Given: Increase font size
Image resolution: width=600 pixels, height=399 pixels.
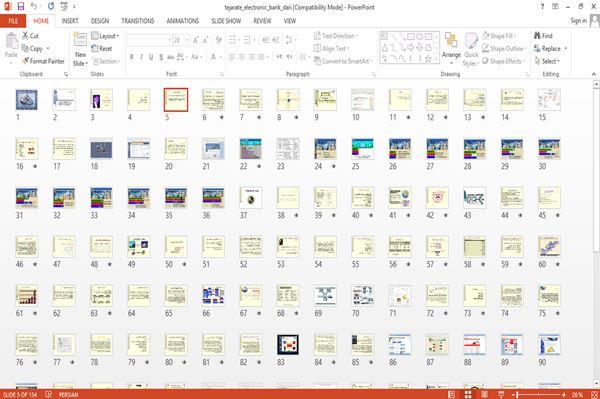Looking at the screenshot, I should pos(196,40).
